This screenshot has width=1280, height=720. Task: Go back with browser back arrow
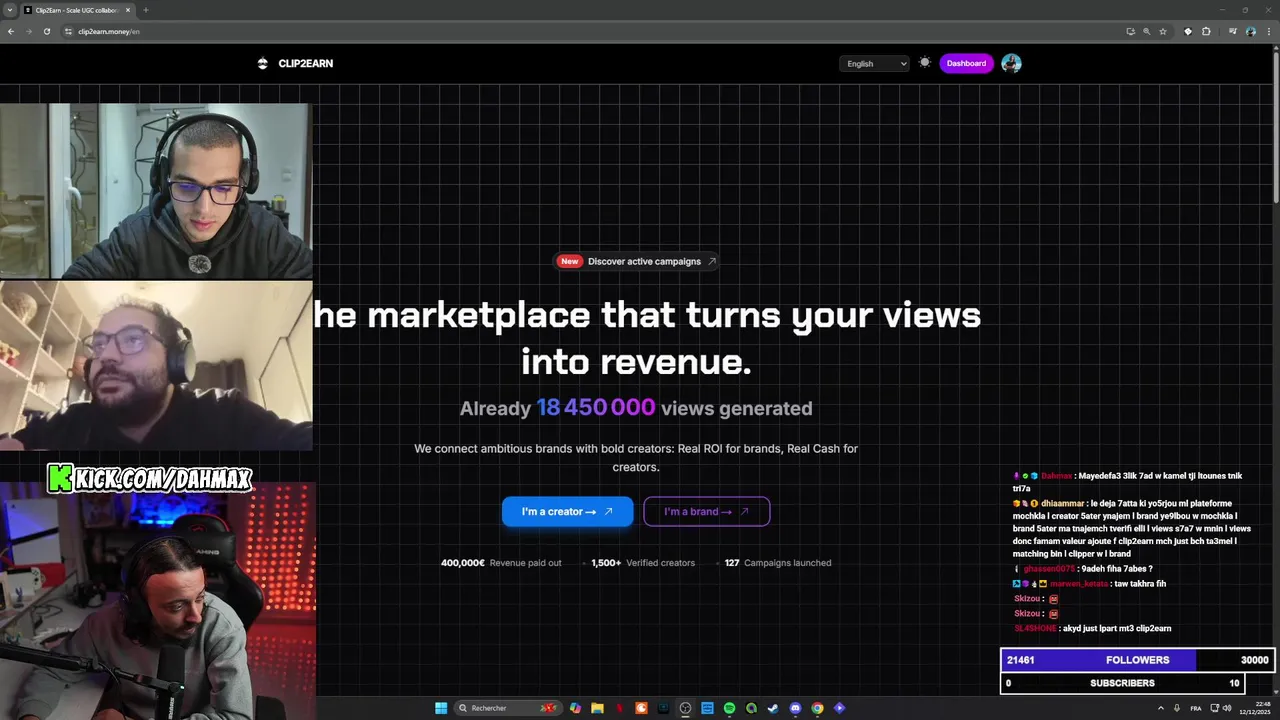tap(11, 31)
